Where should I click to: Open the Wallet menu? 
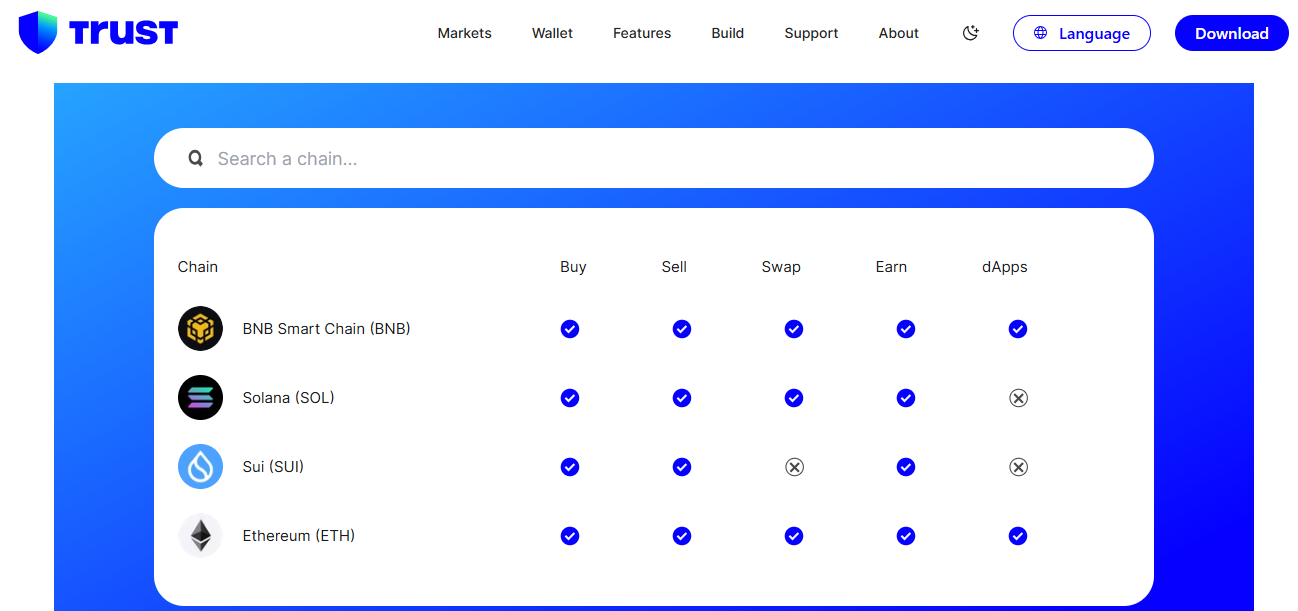(x=552, y=33)
